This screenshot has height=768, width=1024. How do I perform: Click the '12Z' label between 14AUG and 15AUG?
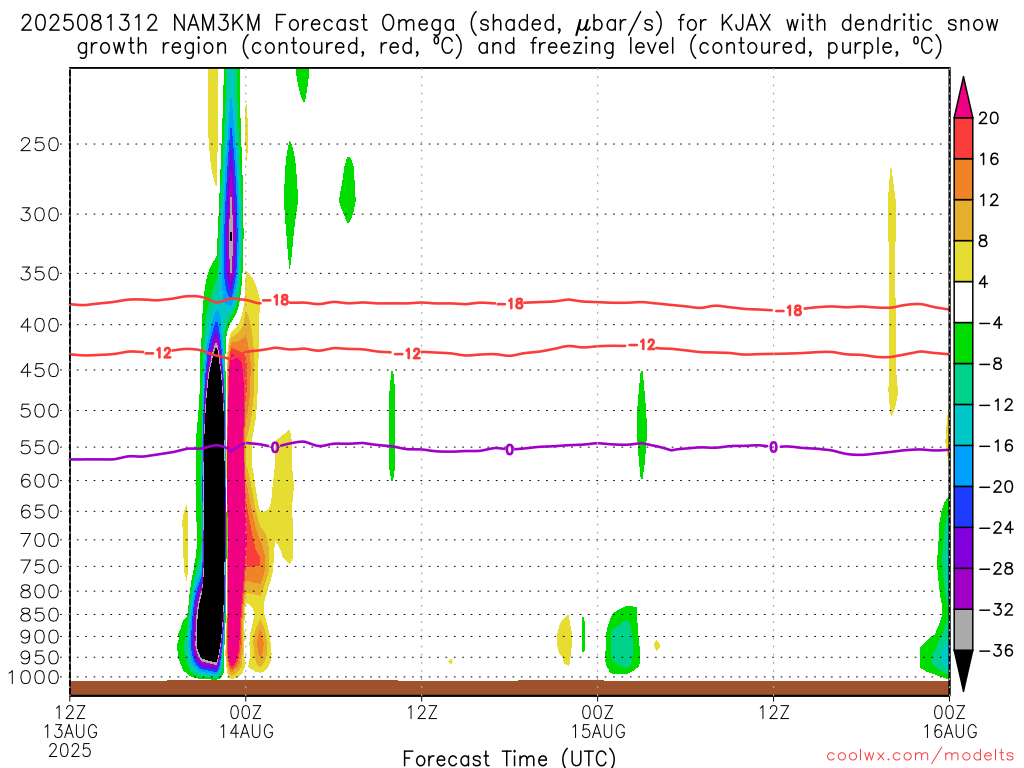422,711
